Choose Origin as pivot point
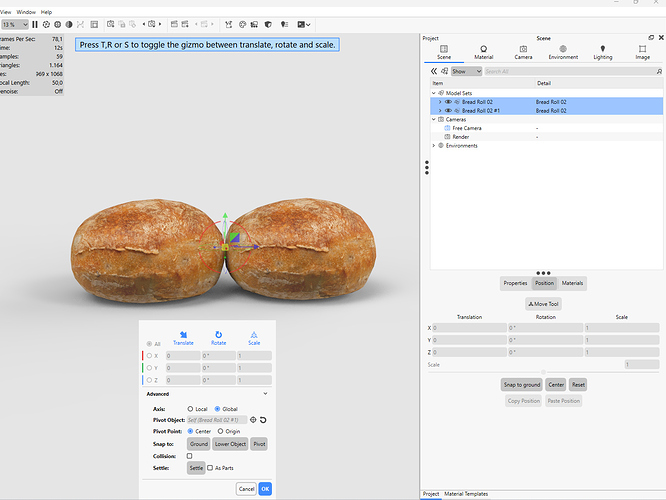The image size is (666, 500). [220, 431]
